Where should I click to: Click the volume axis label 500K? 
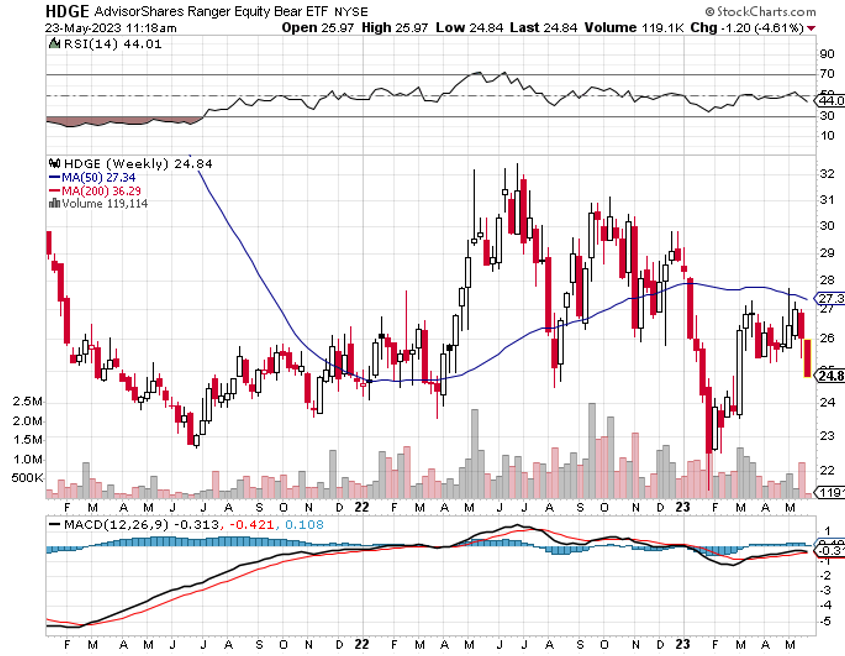pyautogui.click(x=27, y=478)
